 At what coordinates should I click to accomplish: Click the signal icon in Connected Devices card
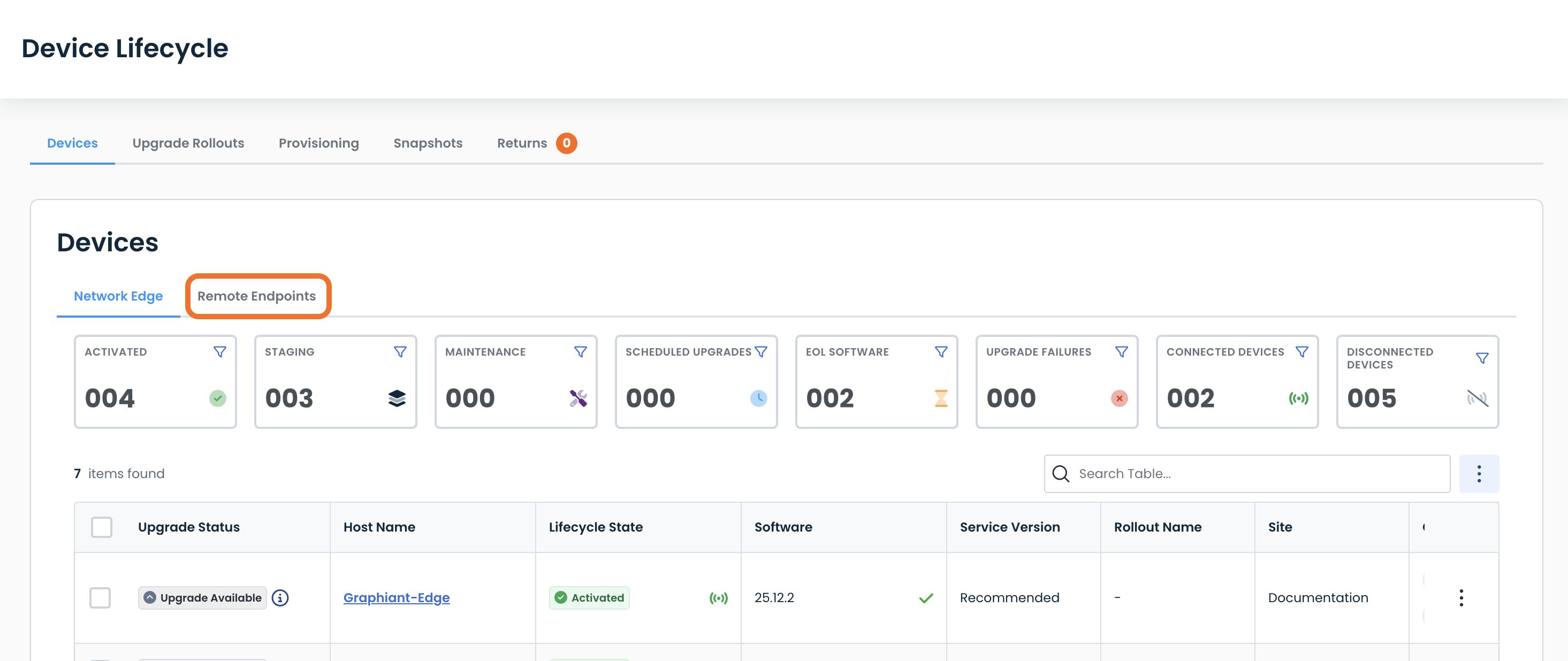(x=1298, y=398)
